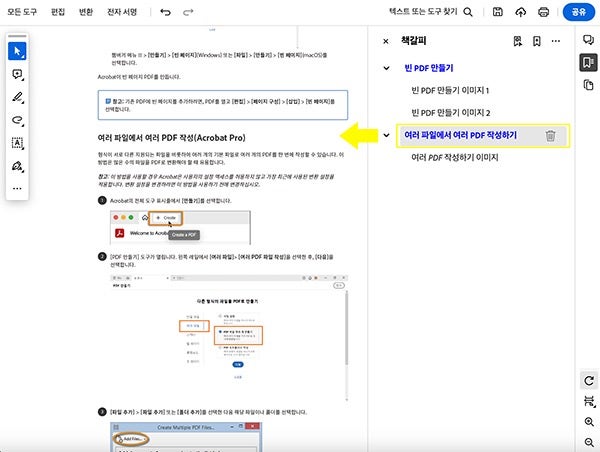The height and width of the screenshot is (452, 600).
Task: Delete the 여러 파일에서 여러 PDF 작성하기 bookmark
Action: pyautogui.click(x=550, y=135)
